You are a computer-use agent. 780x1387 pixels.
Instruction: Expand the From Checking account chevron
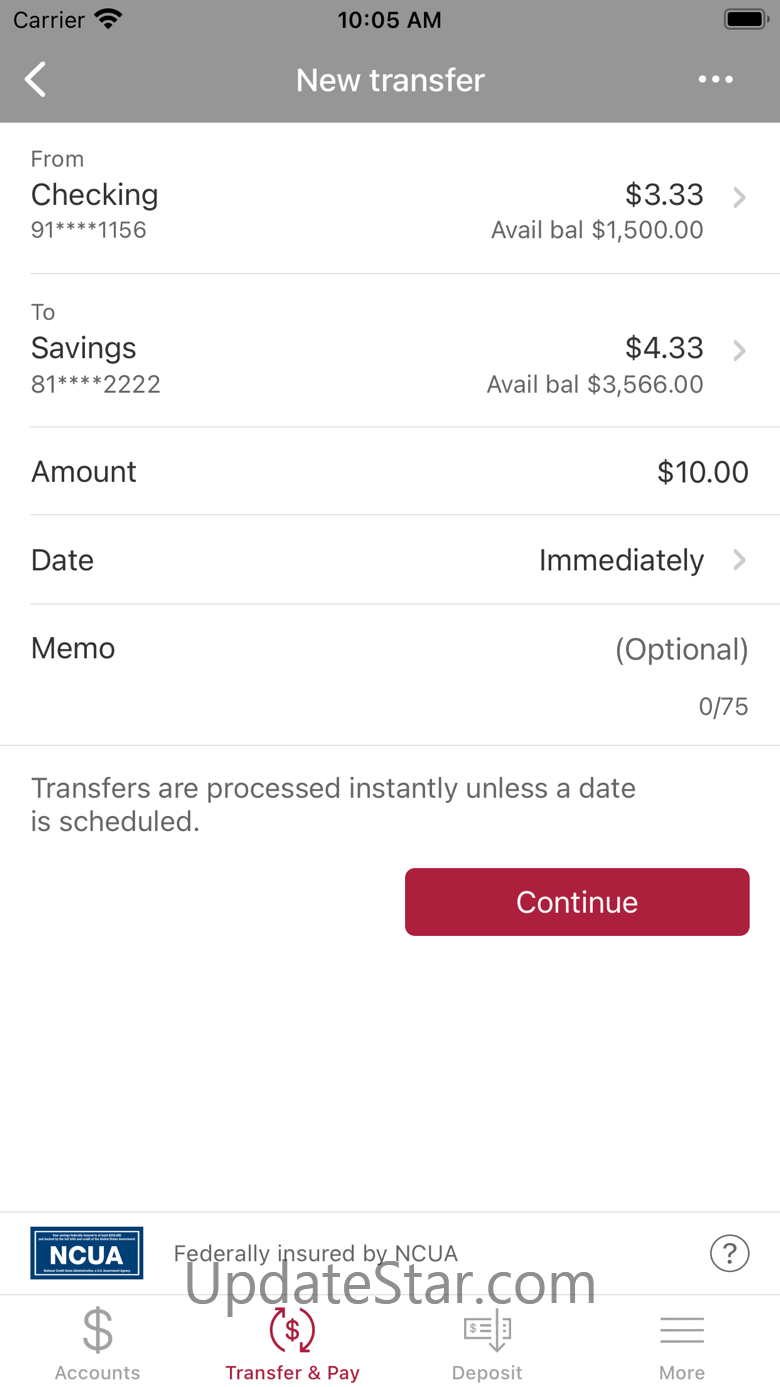coord(739,197)
